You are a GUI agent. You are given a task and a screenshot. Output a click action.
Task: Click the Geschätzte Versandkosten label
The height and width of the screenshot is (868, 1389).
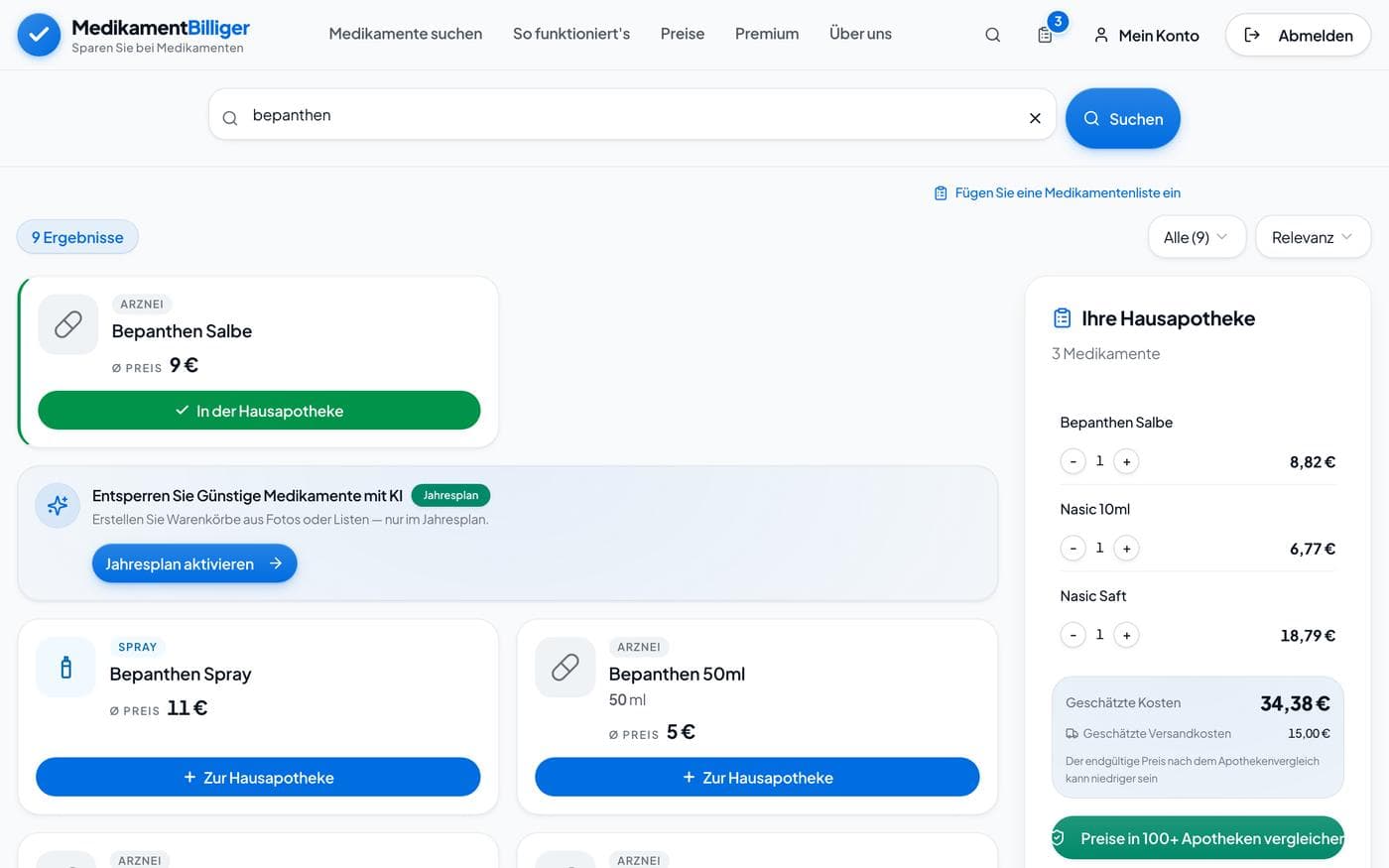pos(1157,734)
